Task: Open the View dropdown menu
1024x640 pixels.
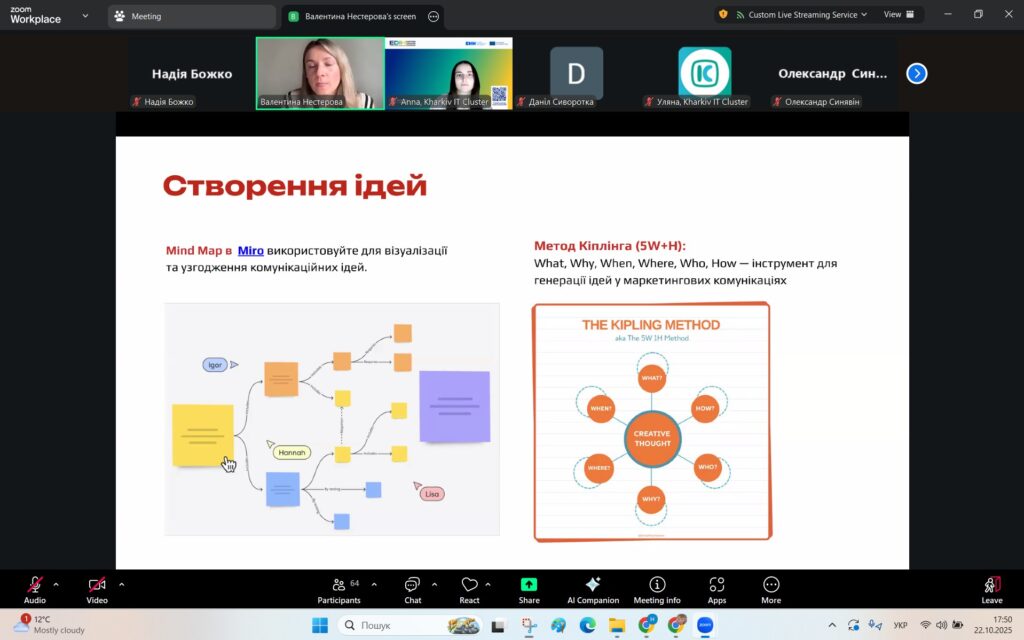Action: point(898,15)
